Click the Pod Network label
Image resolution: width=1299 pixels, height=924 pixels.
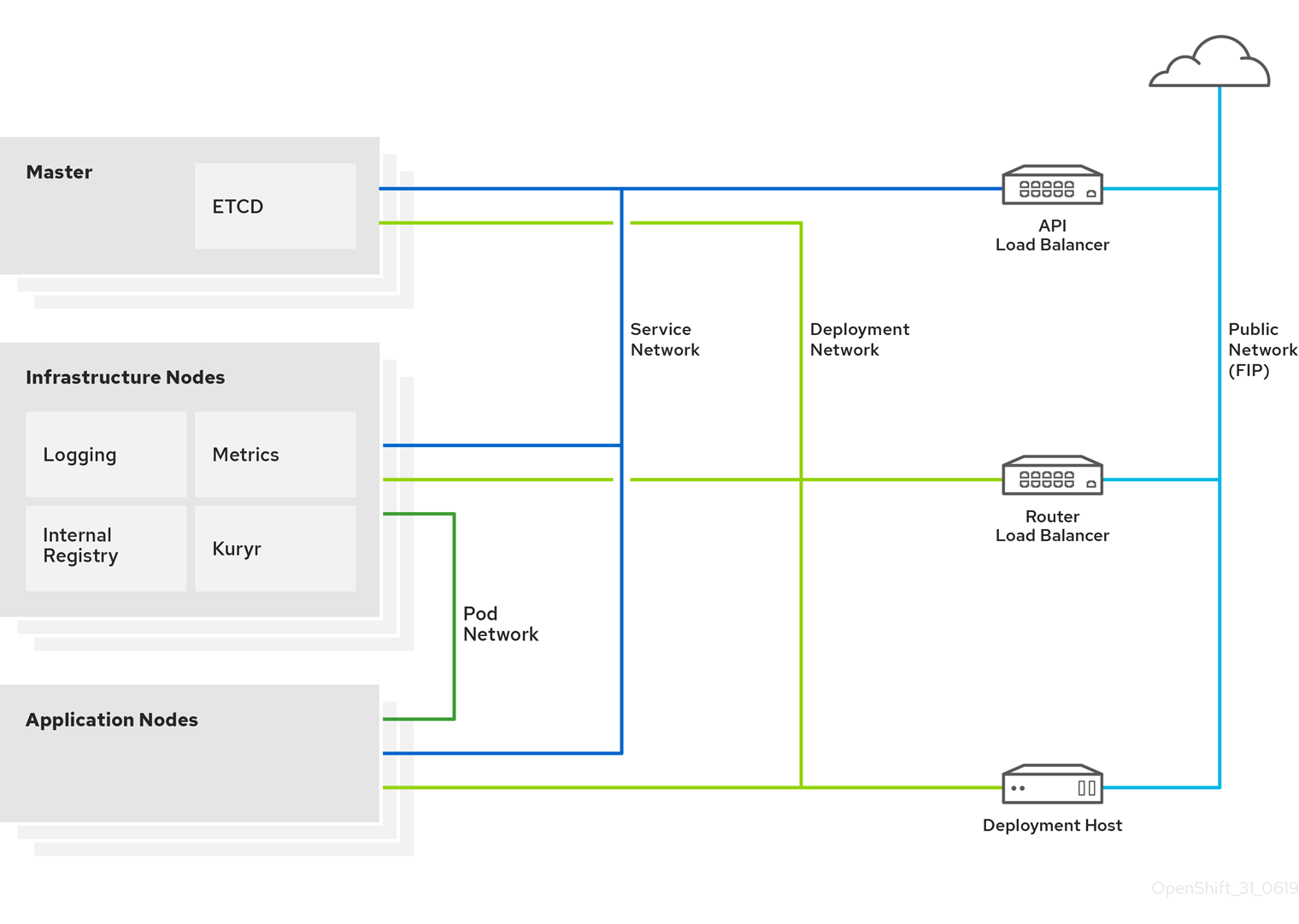(x=501, y=624)
